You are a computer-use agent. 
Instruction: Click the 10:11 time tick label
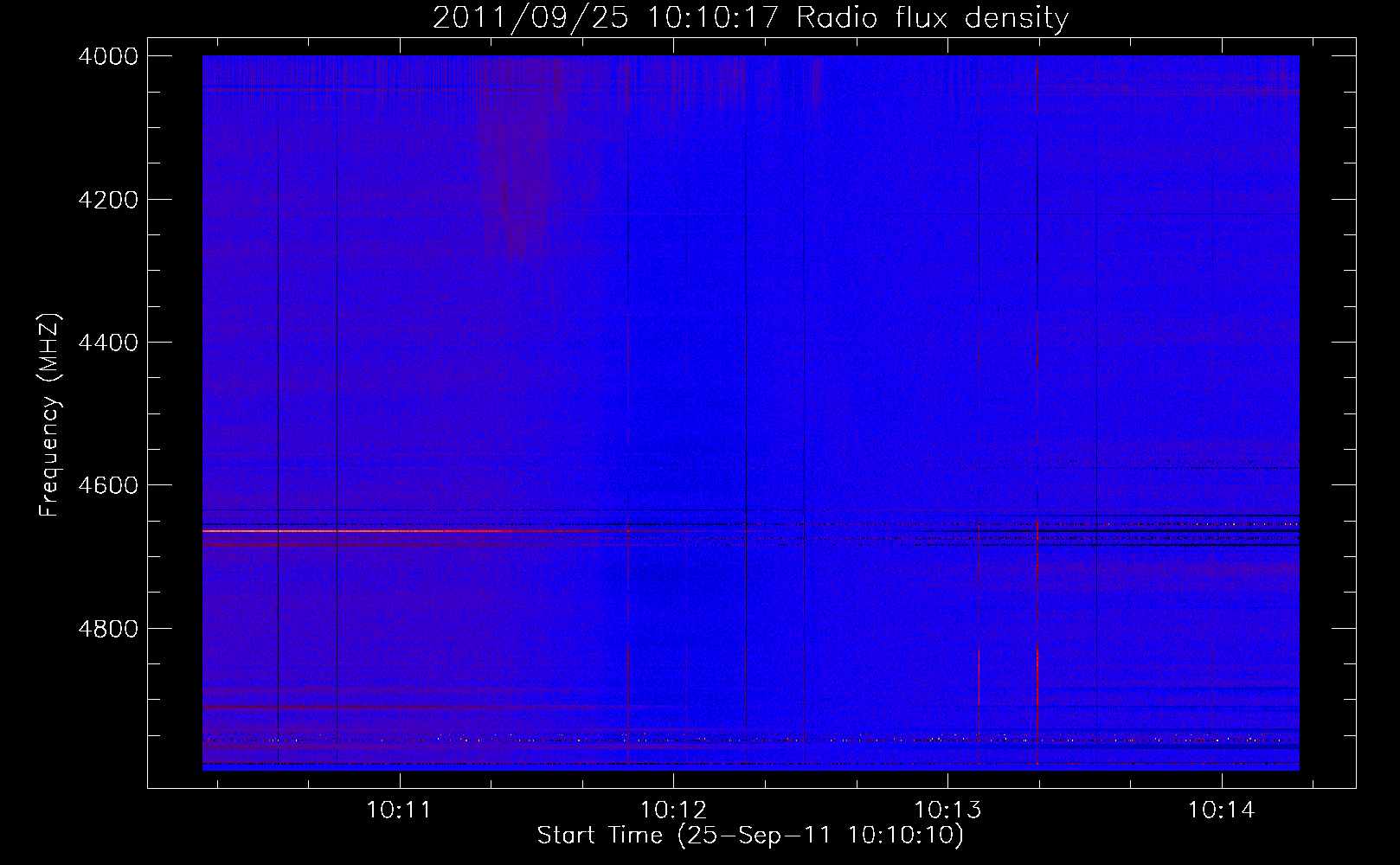pyautogui.click(x=399, y=810)
